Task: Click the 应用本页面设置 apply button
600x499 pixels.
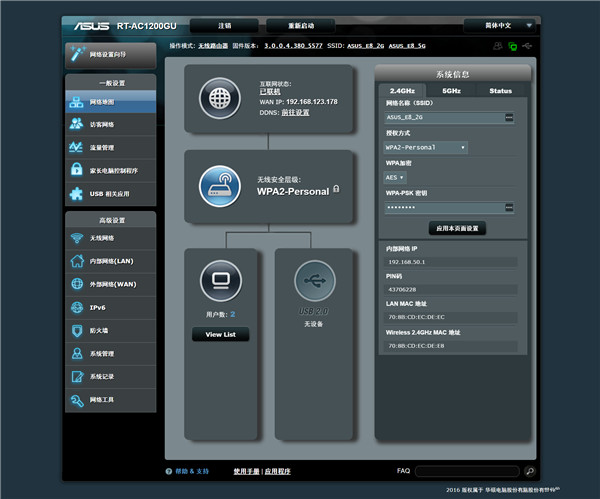Action: point(457,228)
